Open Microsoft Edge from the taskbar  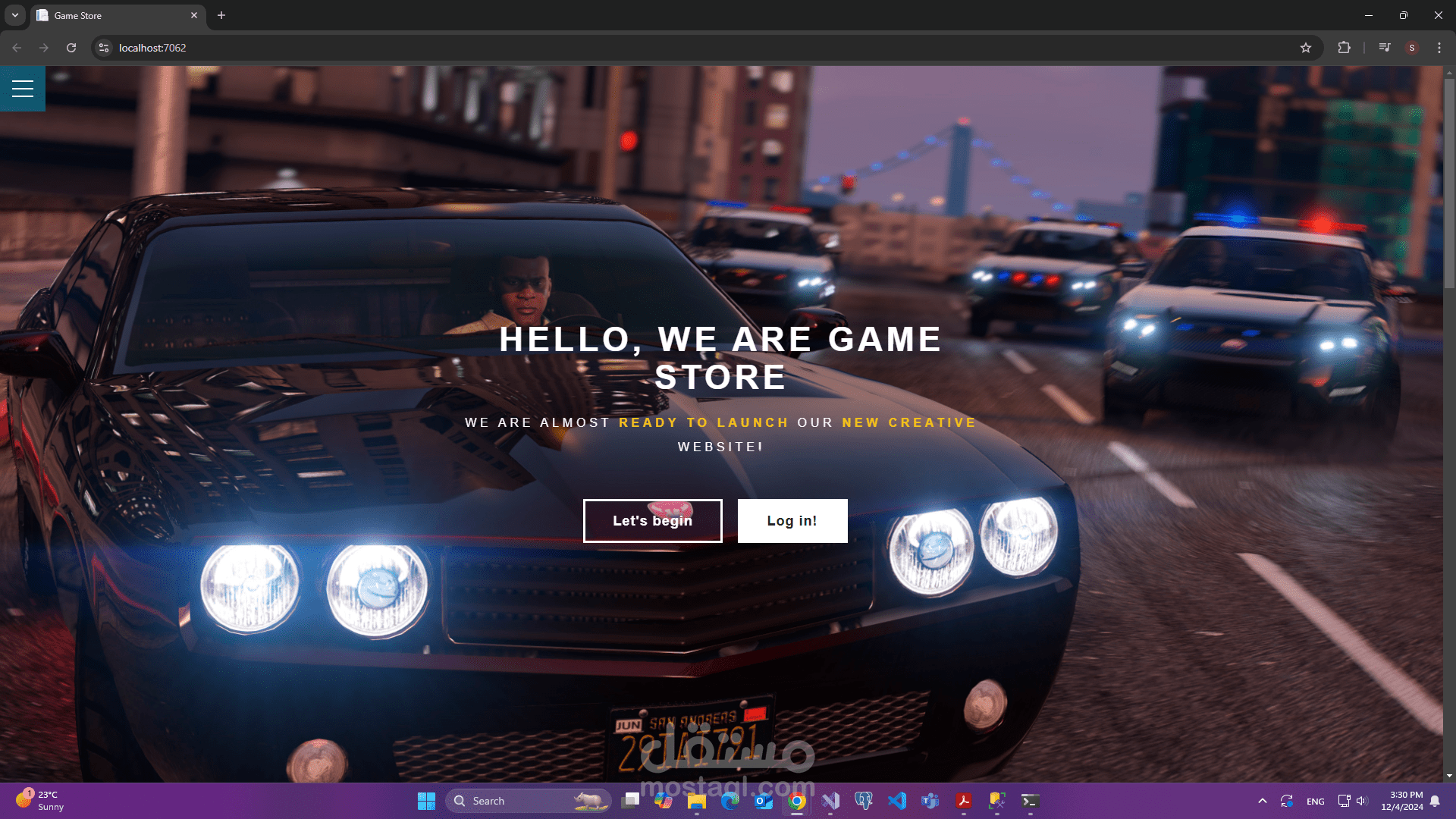pyautogui.click(x=730, y=801)
